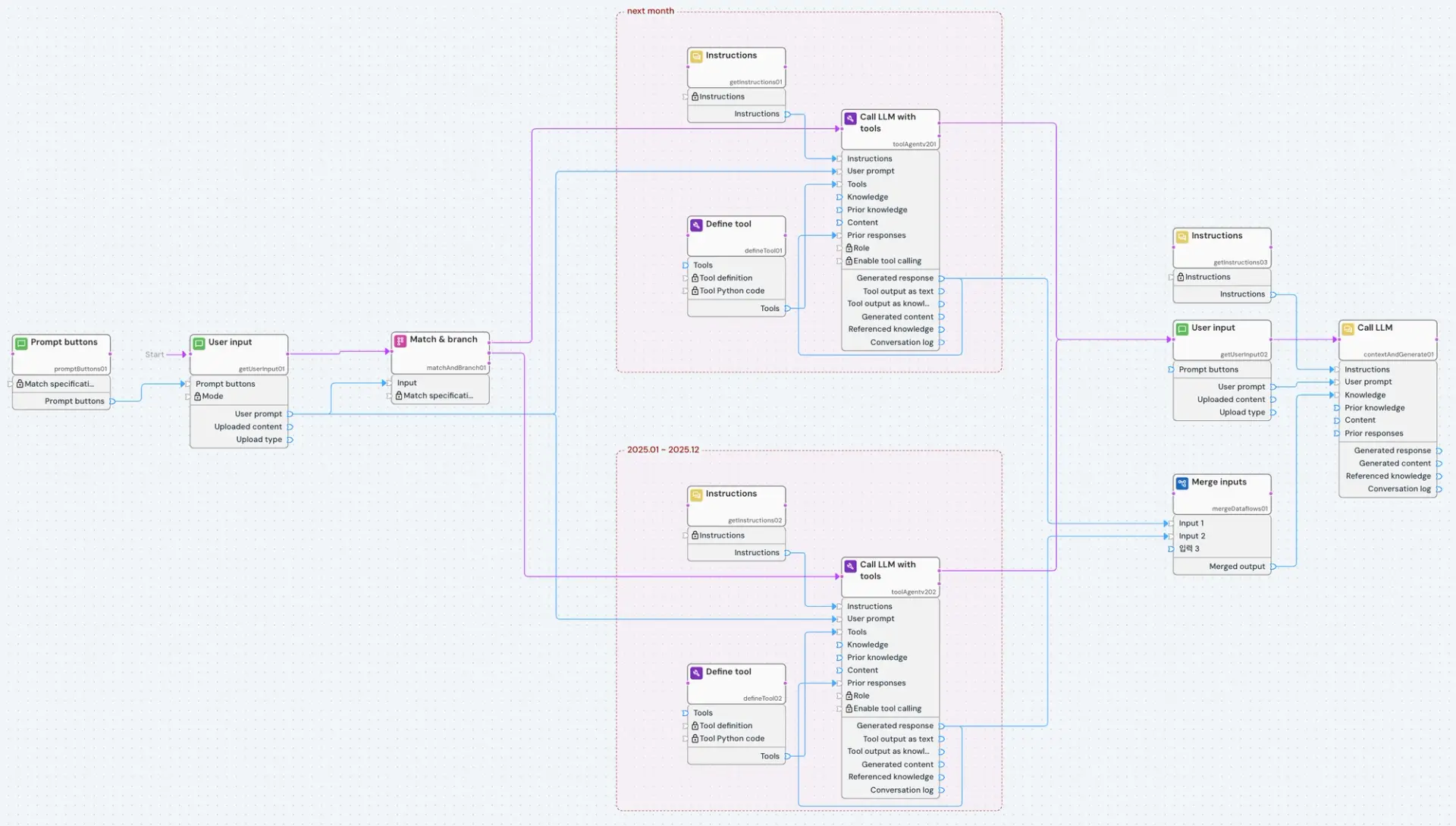
Task: Click the Tools output port on defineTool02
Action: pos(788,756)
